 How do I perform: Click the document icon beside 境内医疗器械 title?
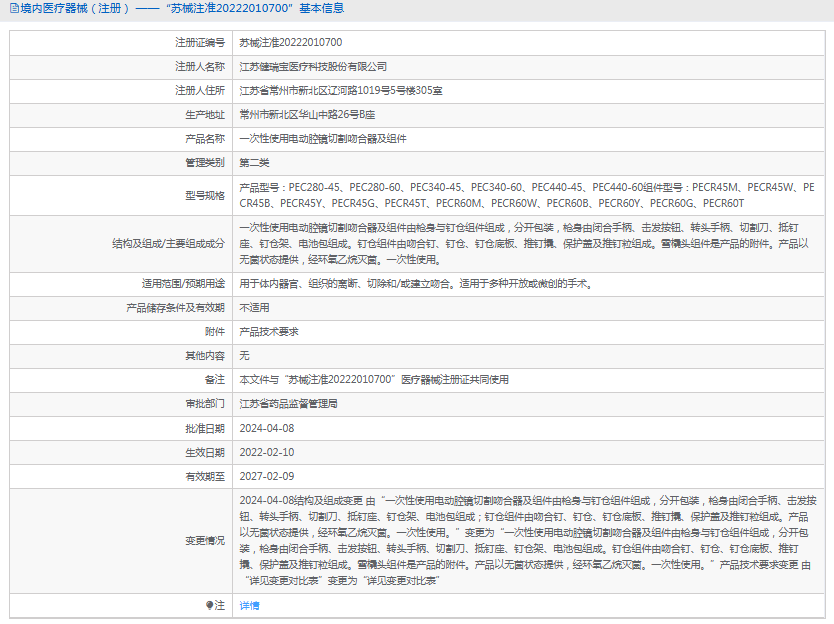[14, 9]
